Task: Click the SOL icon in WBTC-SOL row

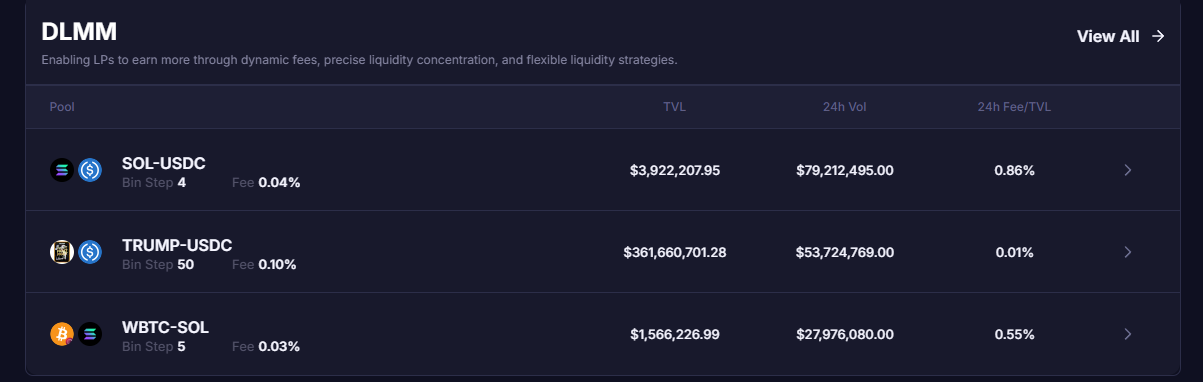Action: 90,334
